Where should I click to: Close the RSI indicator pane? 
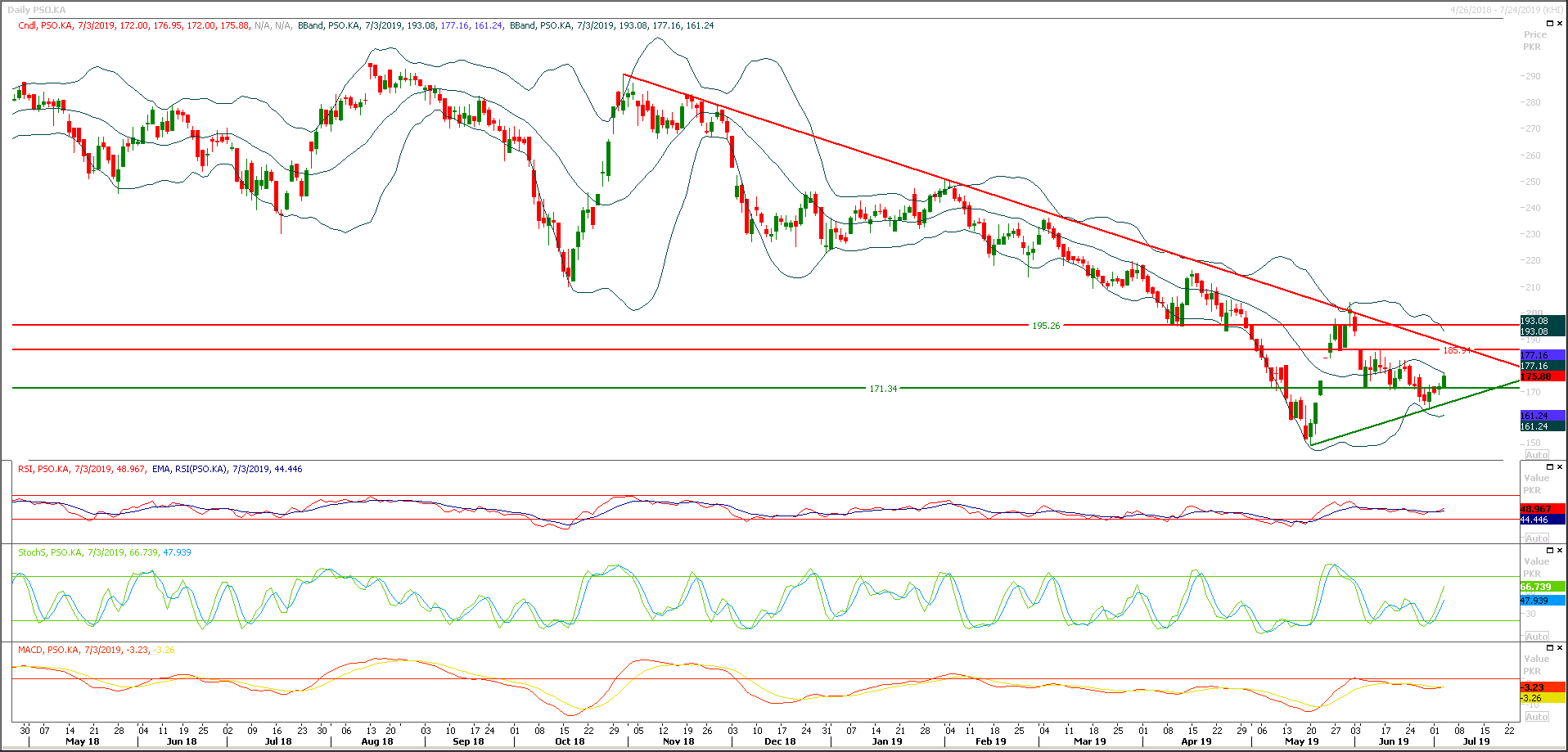[x=1560, y=467]
